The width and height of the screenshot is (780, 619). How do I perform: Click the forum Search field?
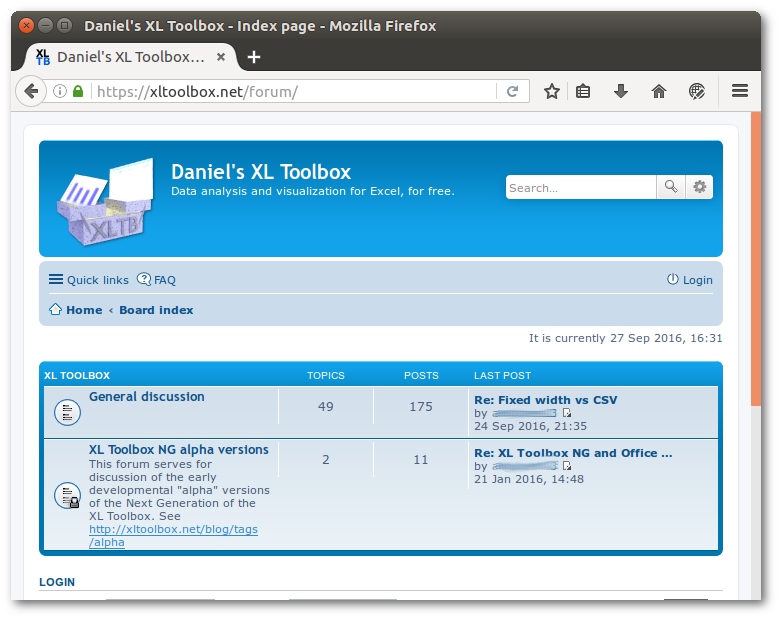[581, 188]
